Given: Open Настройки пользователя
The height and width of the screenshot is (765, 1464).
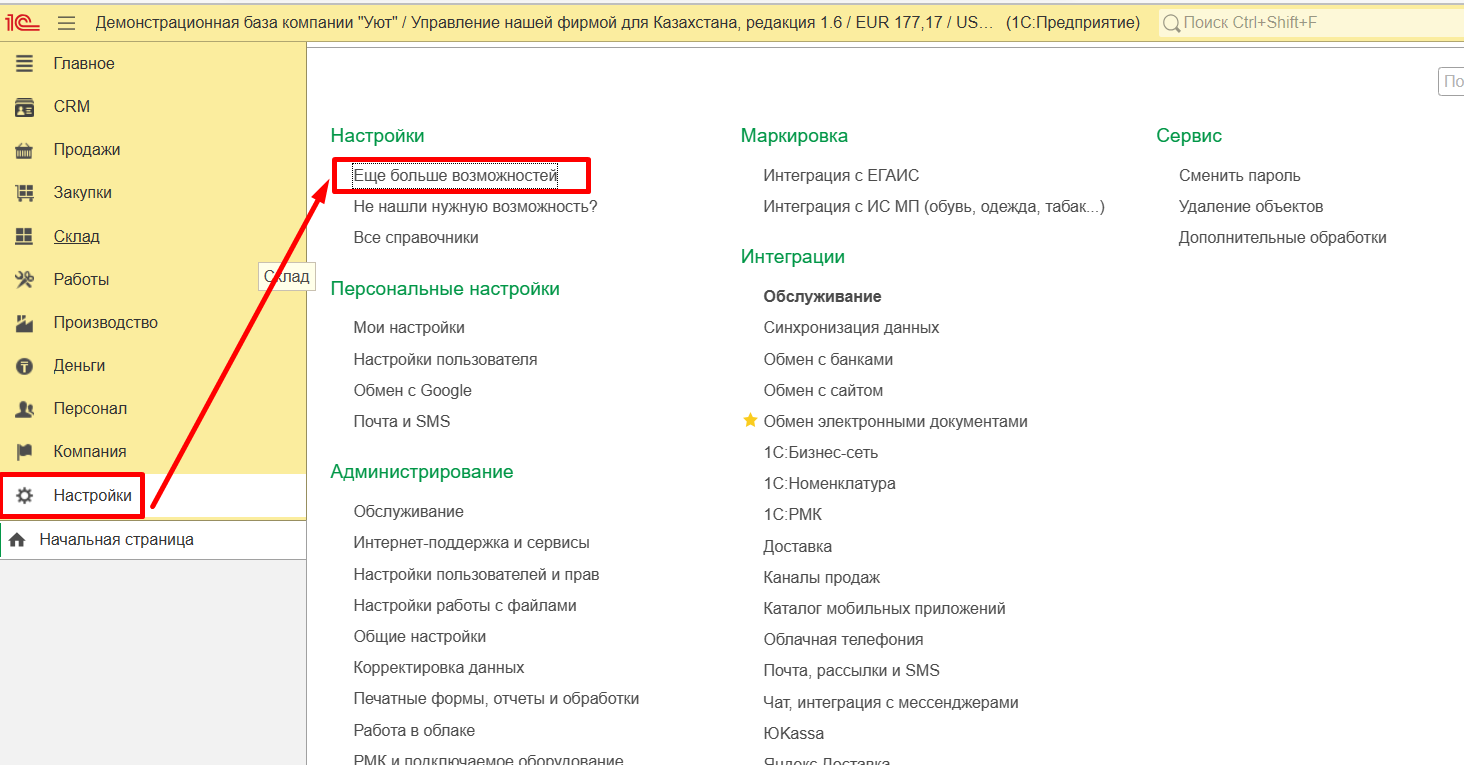Looking at the screenshot, I should pyautogui.click(x=445, y=359).
